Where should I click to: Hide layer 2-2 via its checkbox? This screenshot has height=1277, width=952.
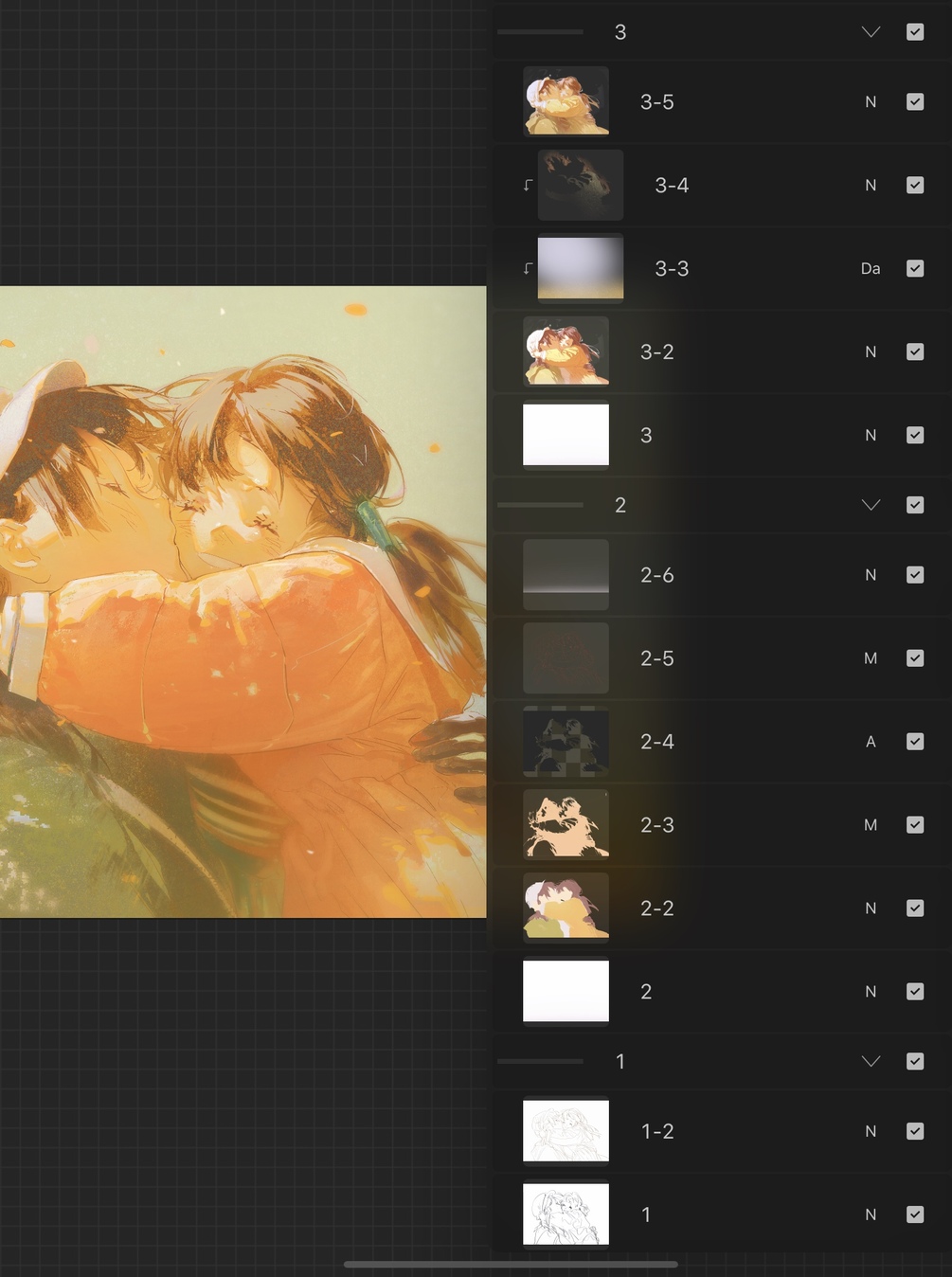[x=915, y=908]
